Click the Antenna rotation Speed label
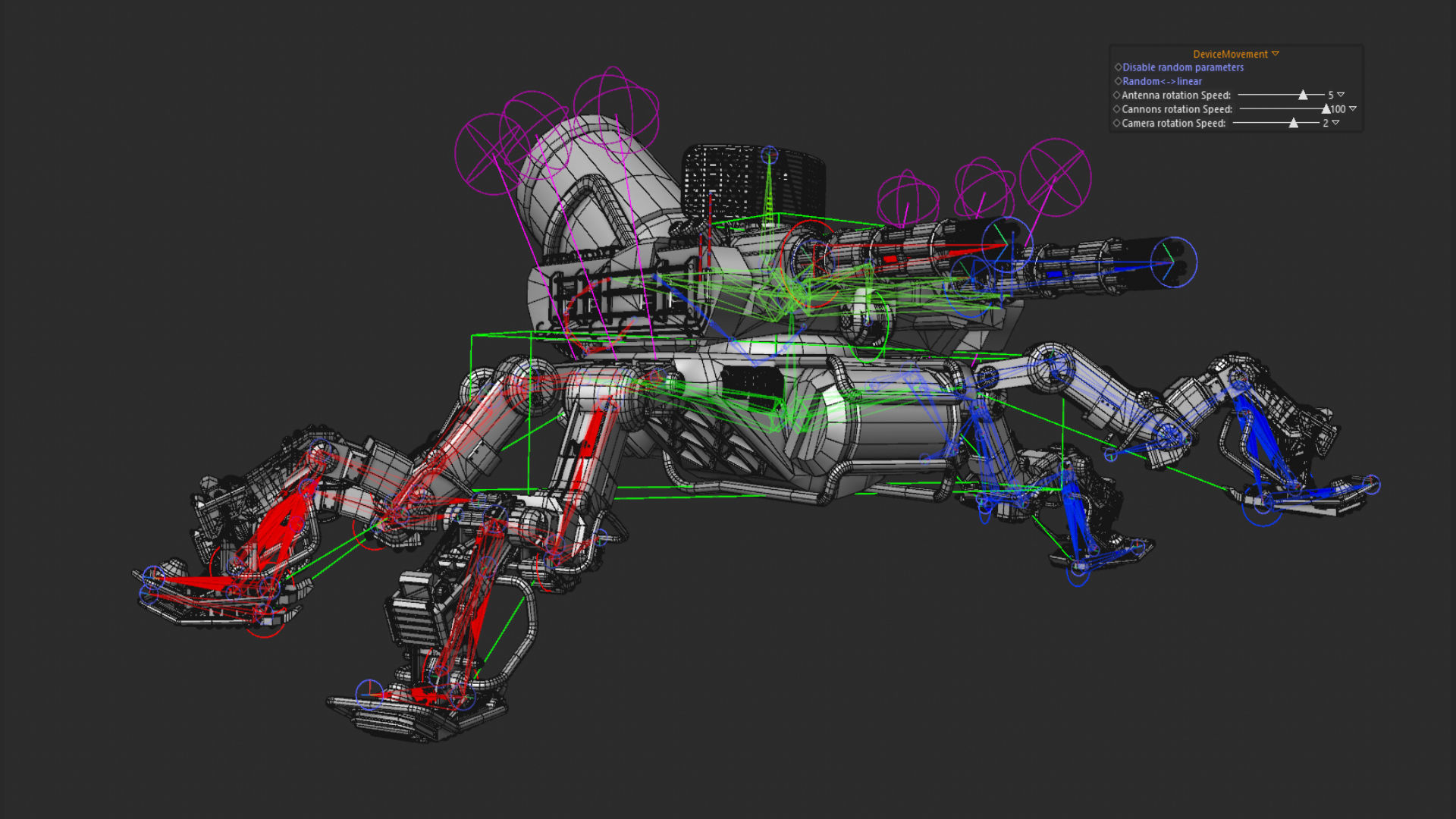 click(x=1176, y=96)
